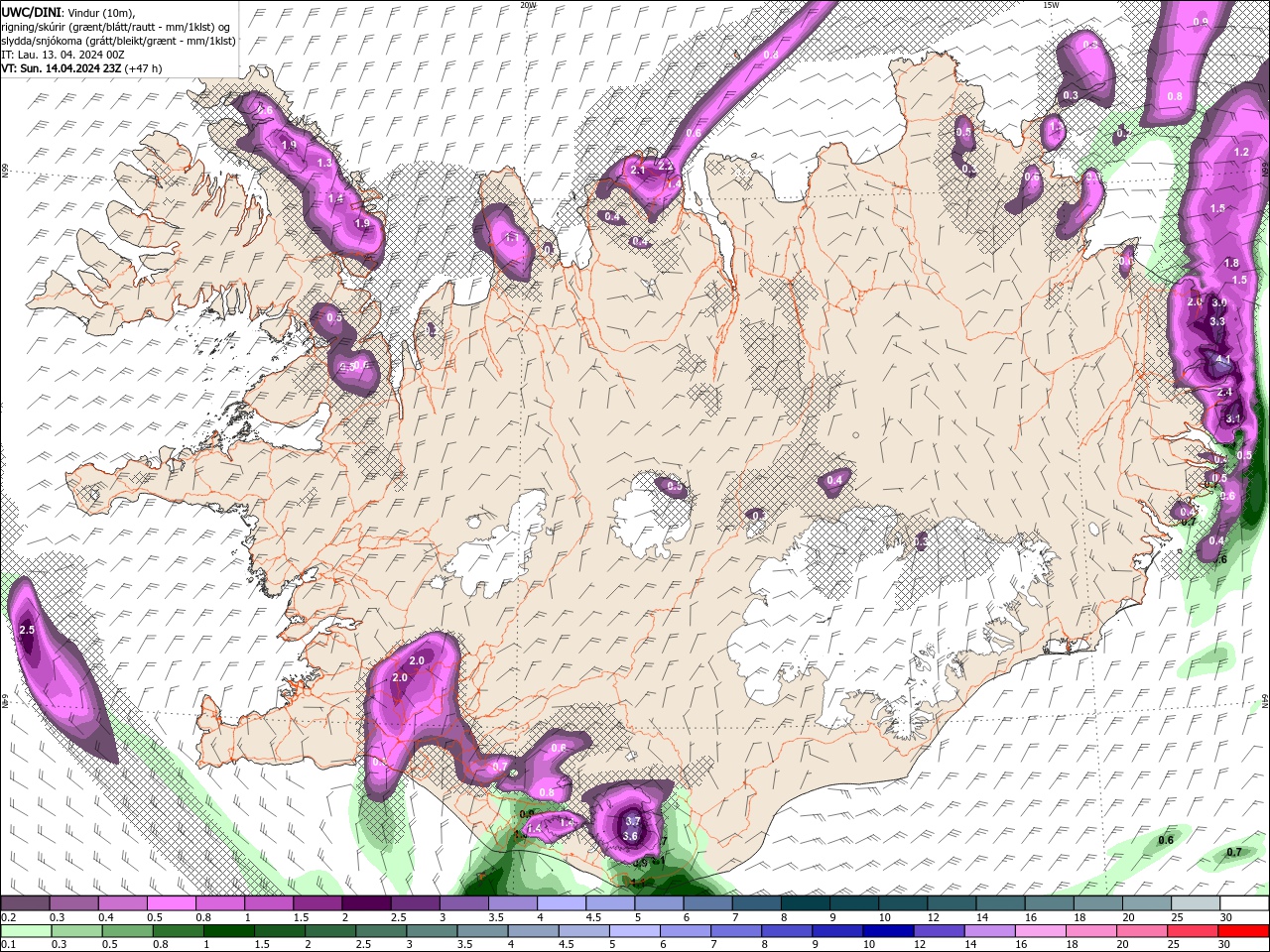Select the dark purple 2 swatch in the top legend row
Viewport: 1270px width, 952px height.
click(366, 903)
